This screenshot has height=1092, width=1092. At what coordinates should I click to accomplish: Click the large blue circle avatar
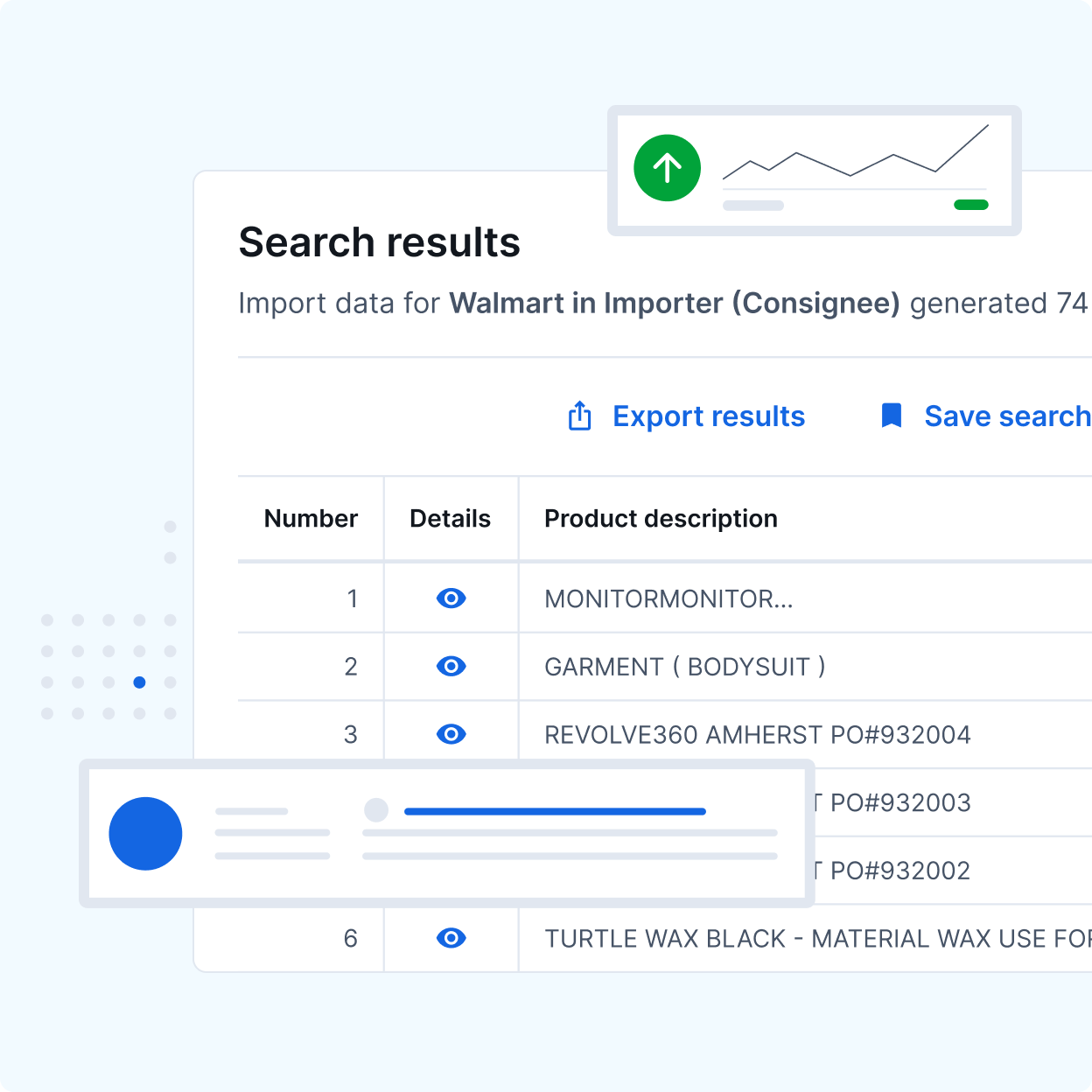(x=145, y=833)
